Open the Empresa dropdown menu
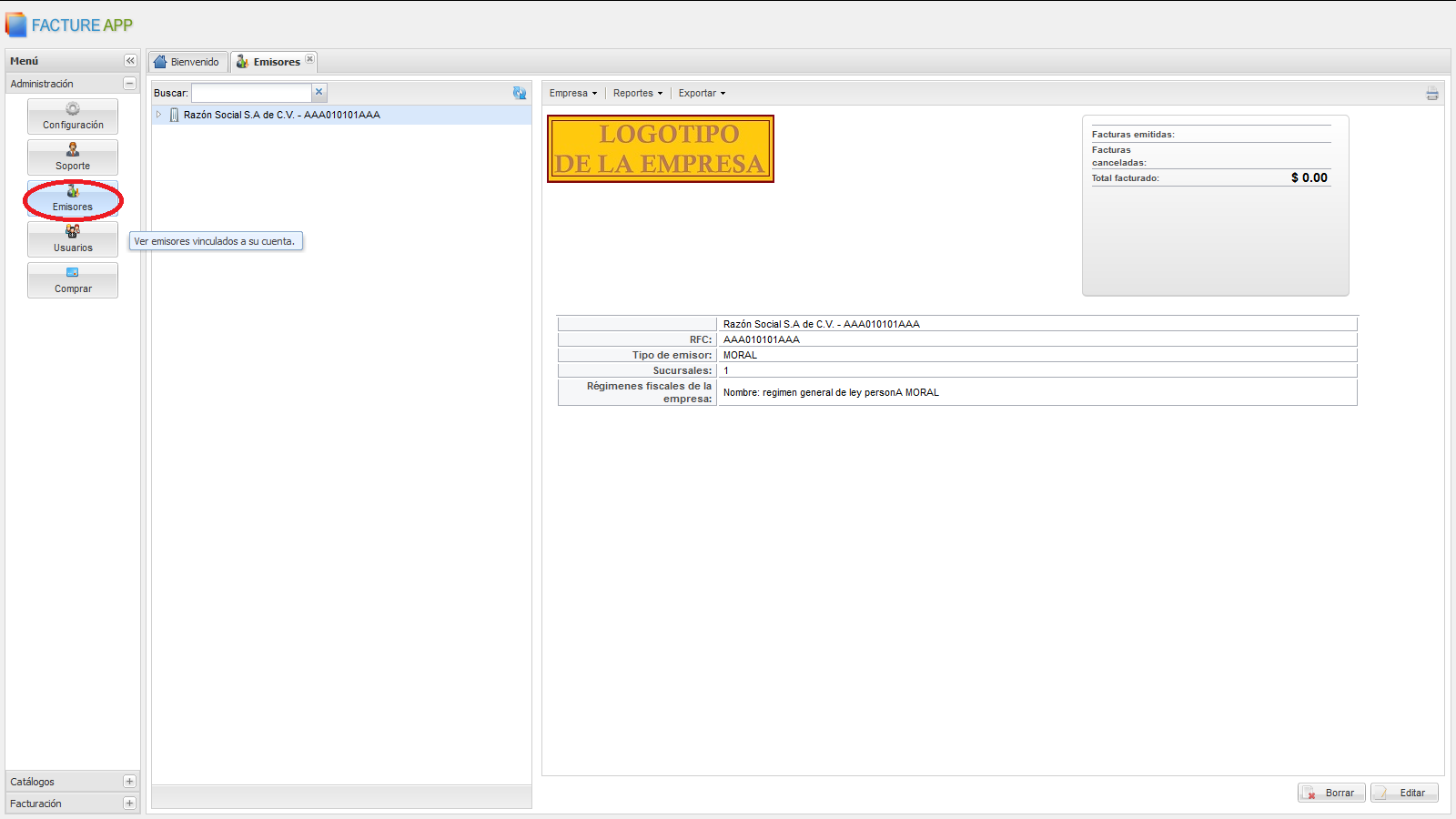Image resolution: width=1456 pixels, height=819 pixels. [573, 93]
